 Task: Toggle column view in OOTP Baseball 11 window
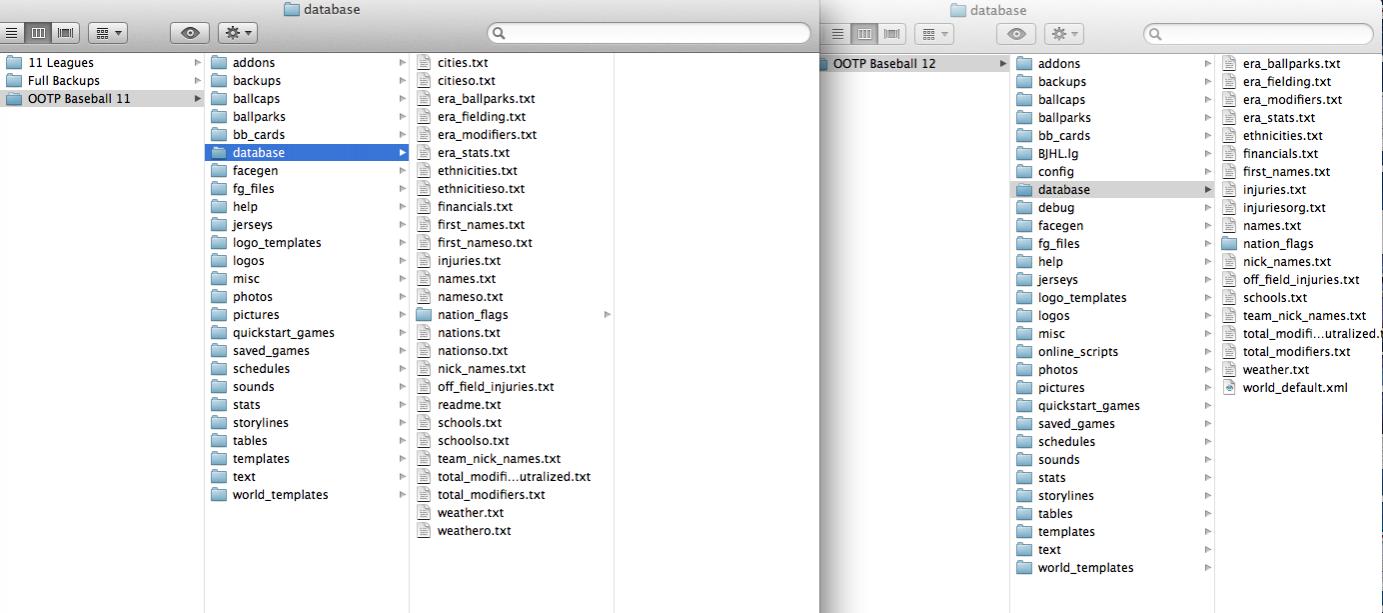(x=40, y=33)
